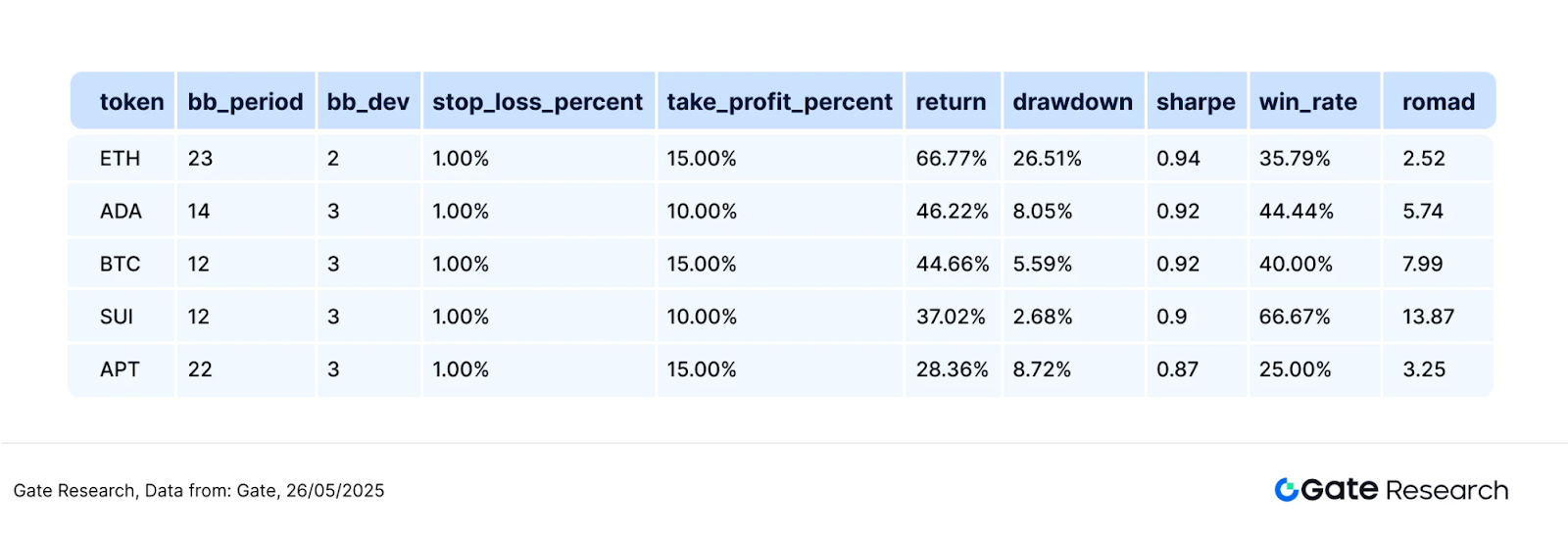1568x538 pixels.
Task: Click ETH return value 66.77%
Action: click(951, 158)
